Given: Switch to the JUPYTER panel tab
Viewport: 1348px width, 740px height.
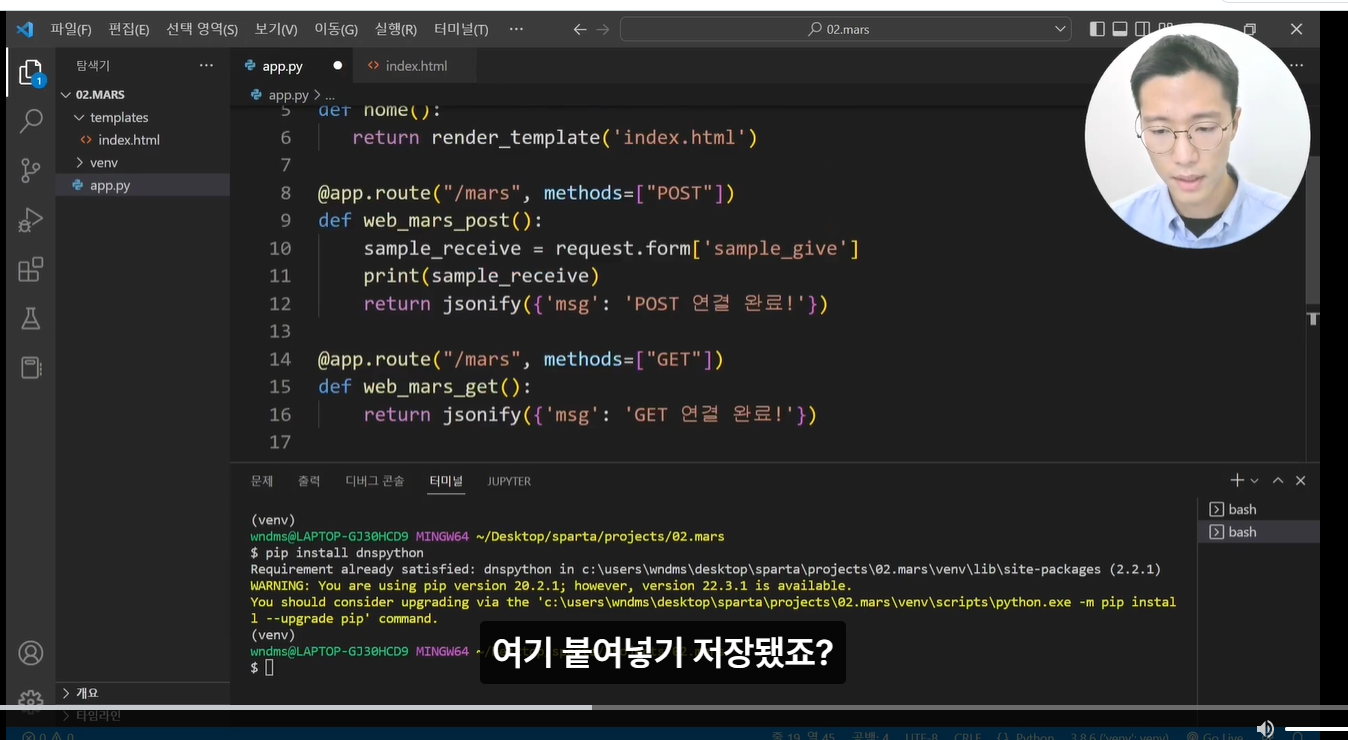Looking at the screenshot, I should click(x=509, y=481).
